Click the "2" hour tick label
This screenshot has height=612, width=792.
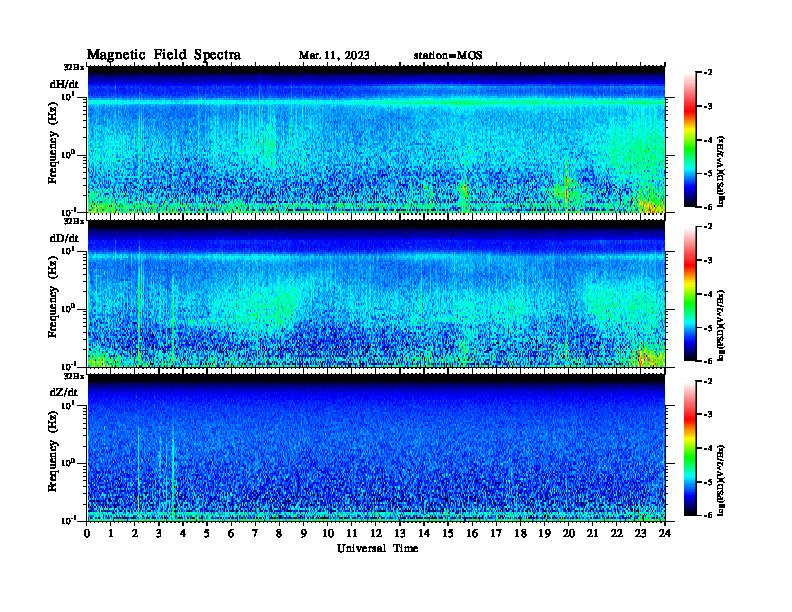click(x=135, y=534)
